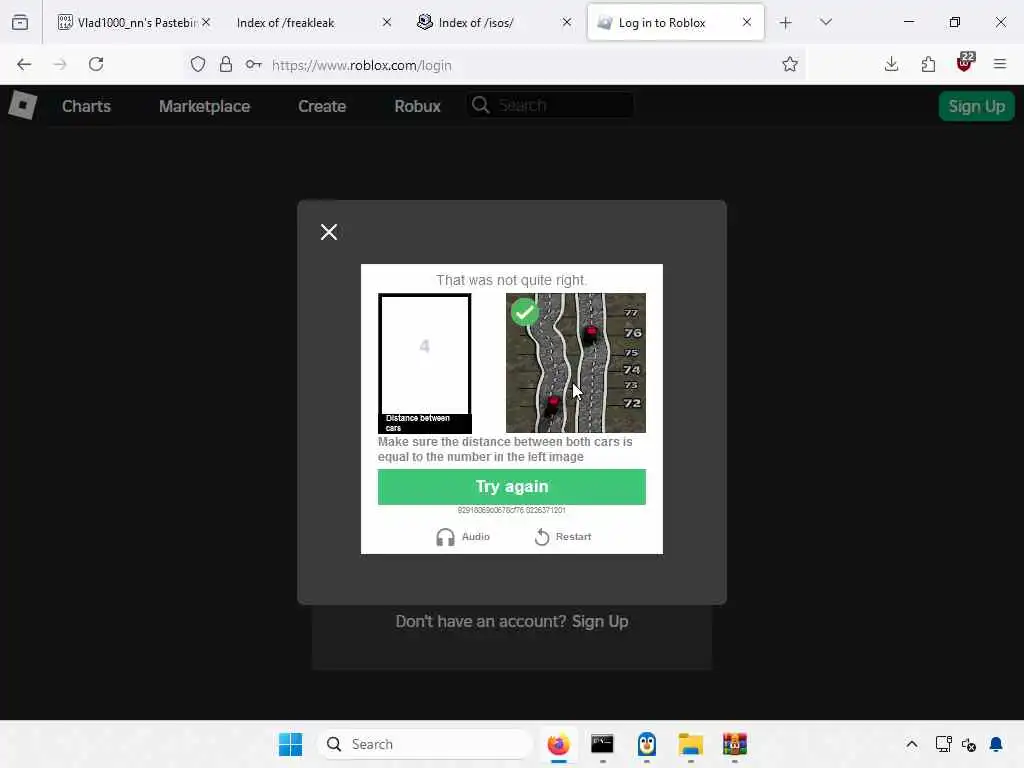
Task: Open saved logins key icon
Action: 253,64
